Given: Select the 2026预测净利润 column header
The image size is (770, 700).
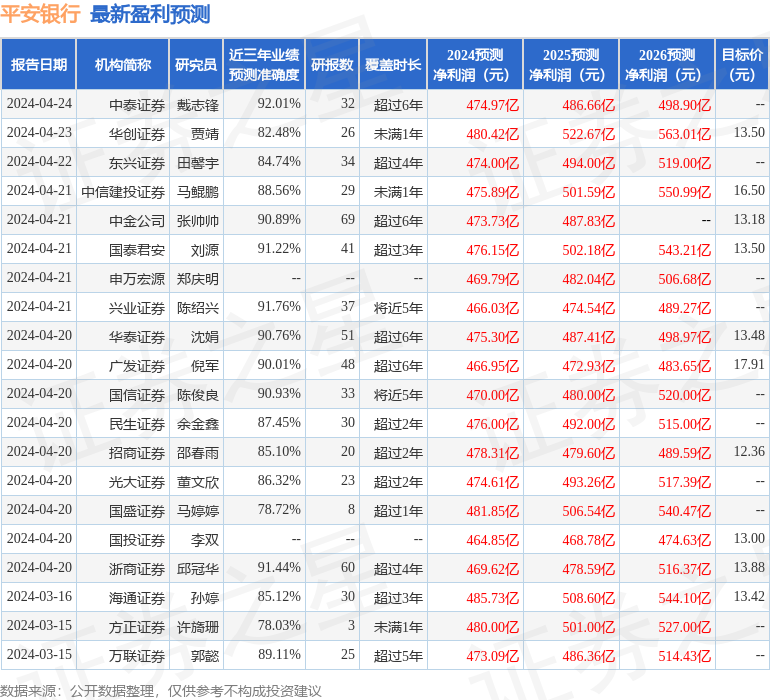Looking at the screenshot, I should click(667, 64).
